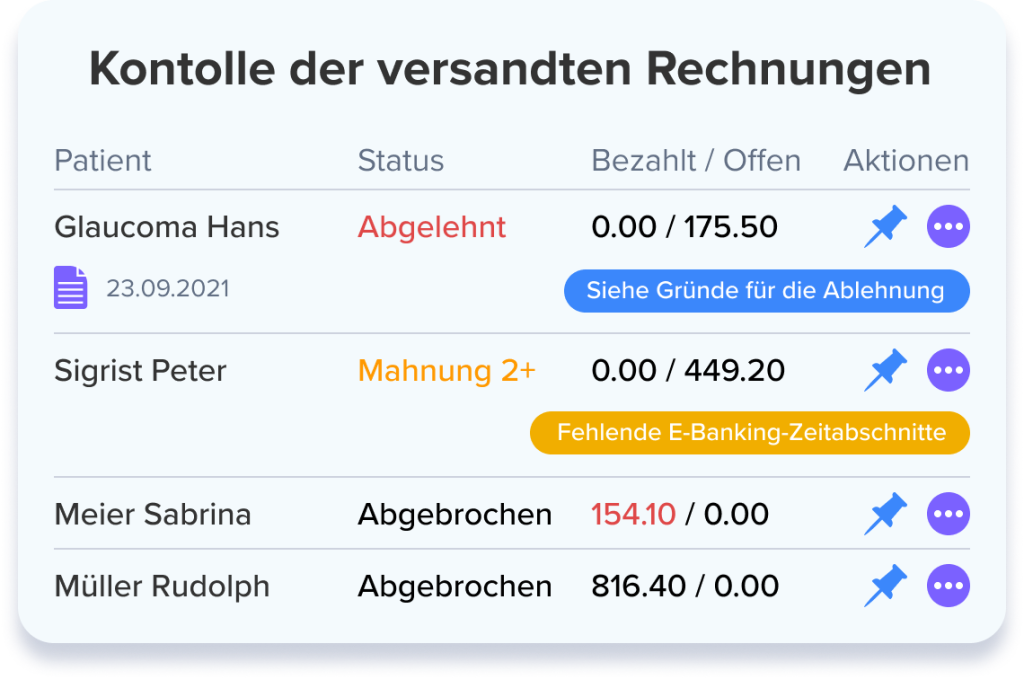Open more actions for Meier Sabrina
Screen dimensions: 1024x679
[x=948, y=515]
